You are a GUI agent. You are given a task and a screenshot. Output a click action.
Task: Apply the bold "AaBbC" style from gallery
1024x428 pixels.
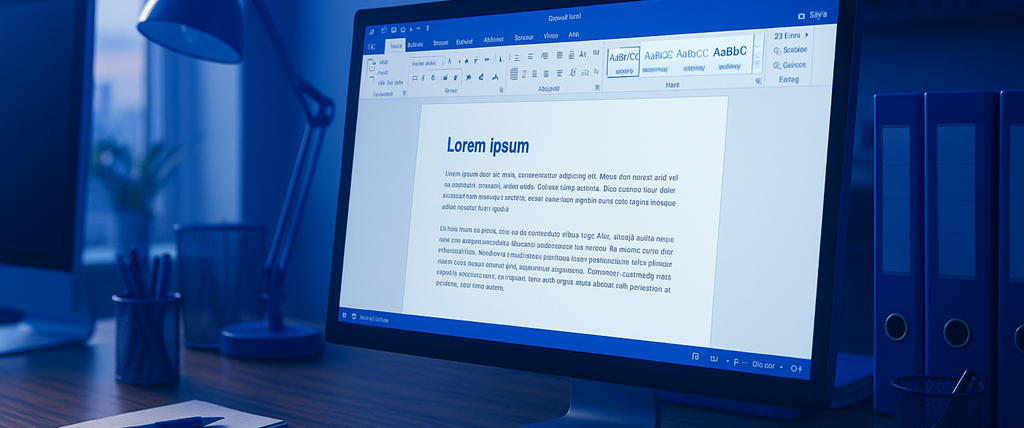tap(730, 52)
